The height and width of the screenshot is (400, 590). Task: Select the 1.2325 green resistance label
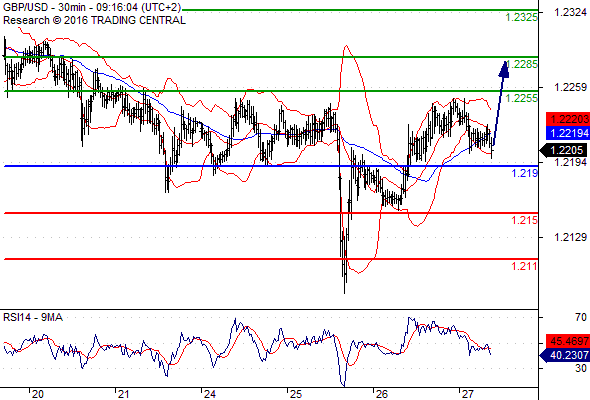coord(521,17)
